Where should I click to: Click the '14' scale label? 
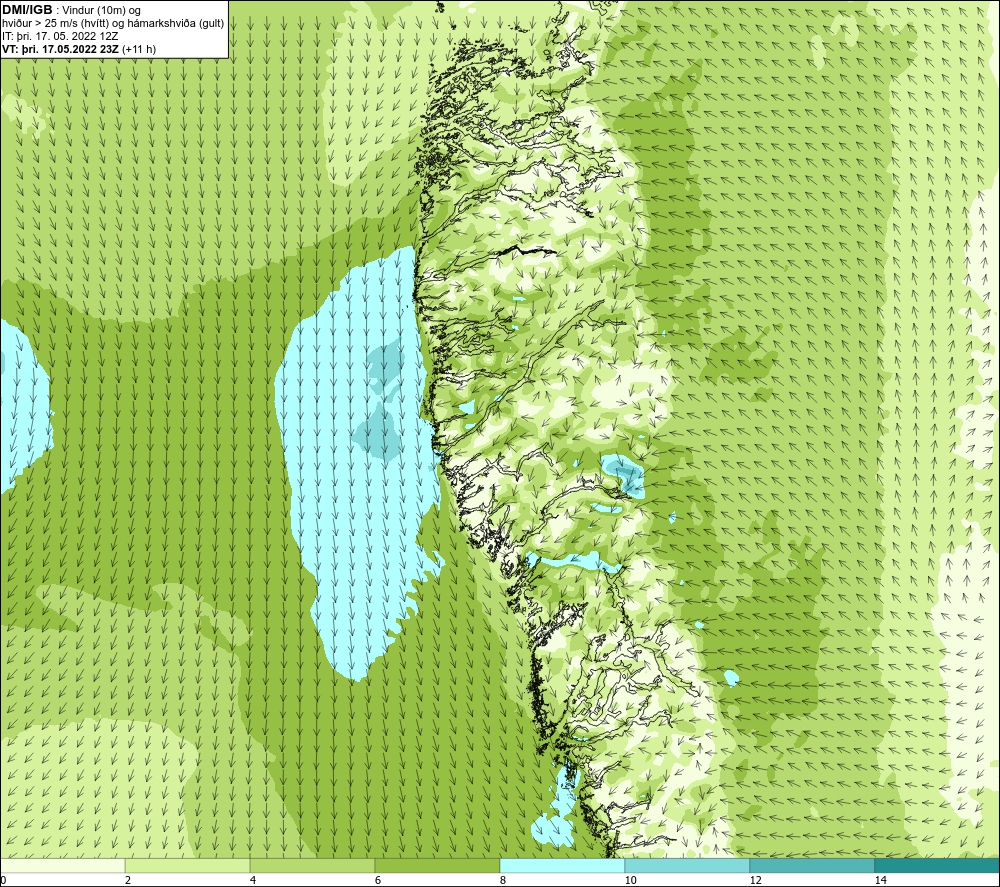coord(881,881)
